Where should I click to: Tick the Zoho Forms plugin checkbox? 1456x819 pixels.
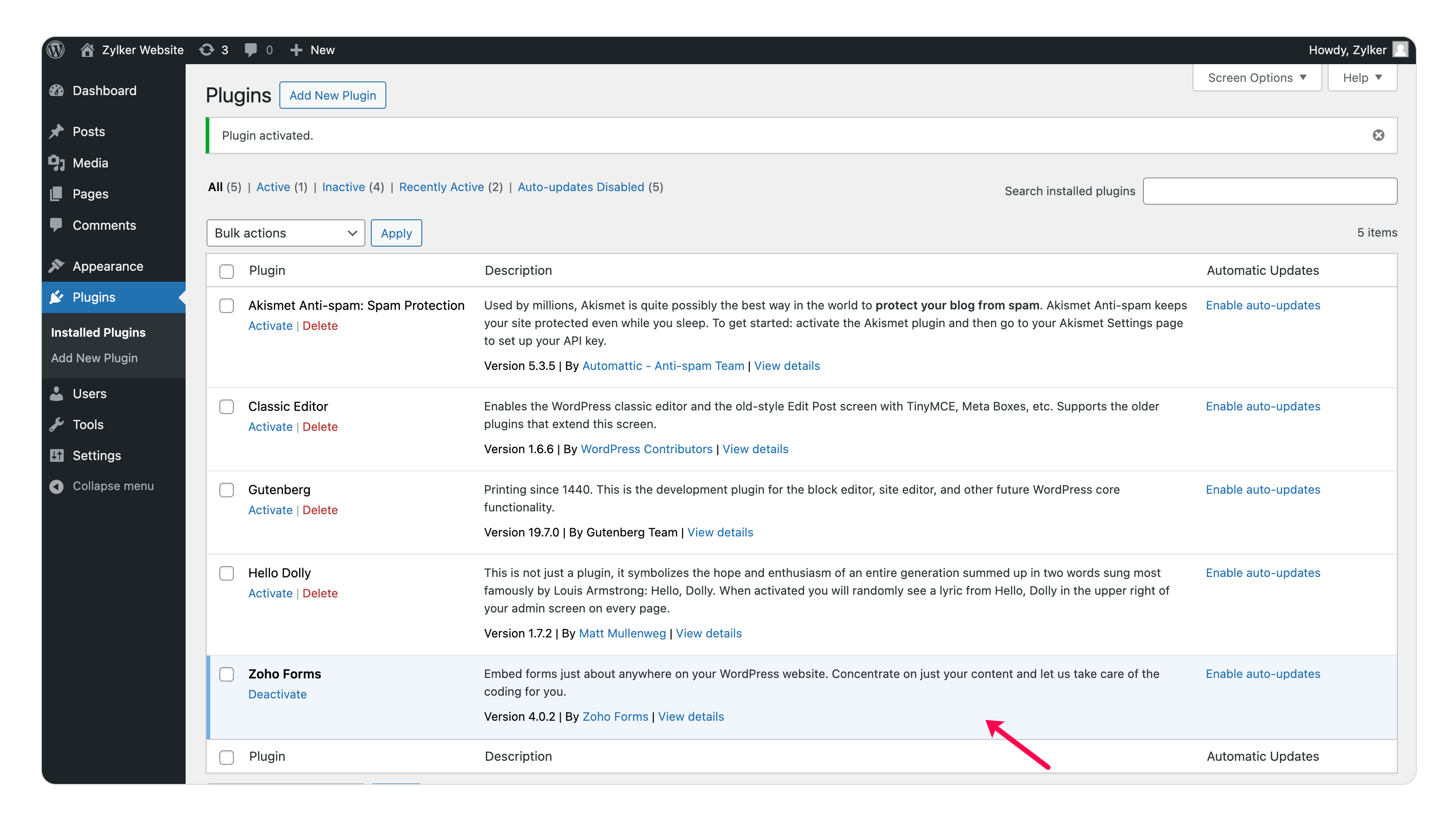(227, 674)
